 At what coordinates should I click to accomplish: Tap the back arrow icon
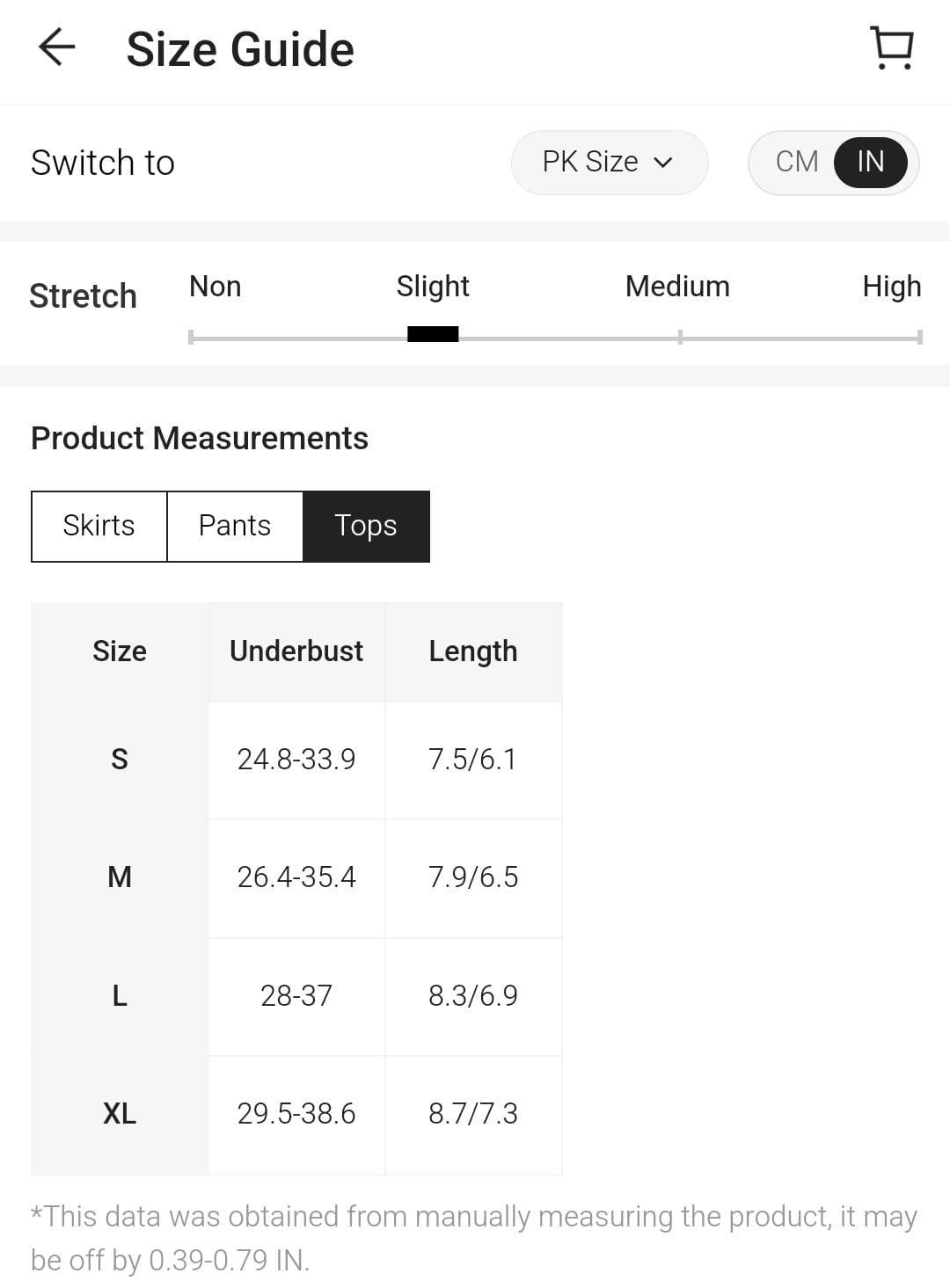(57, 47)
